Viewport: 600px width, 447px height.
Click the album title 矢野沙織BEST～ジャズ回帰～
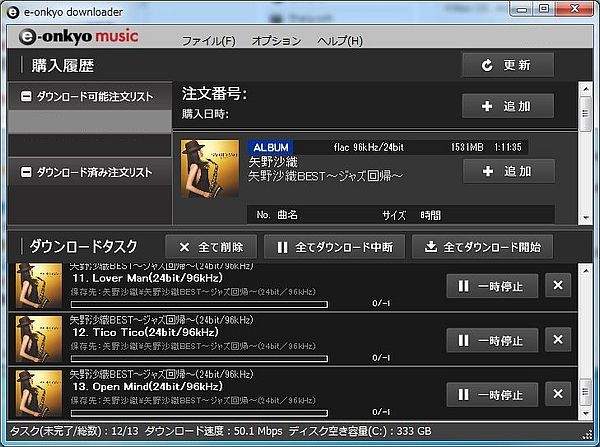click(326, 176)
